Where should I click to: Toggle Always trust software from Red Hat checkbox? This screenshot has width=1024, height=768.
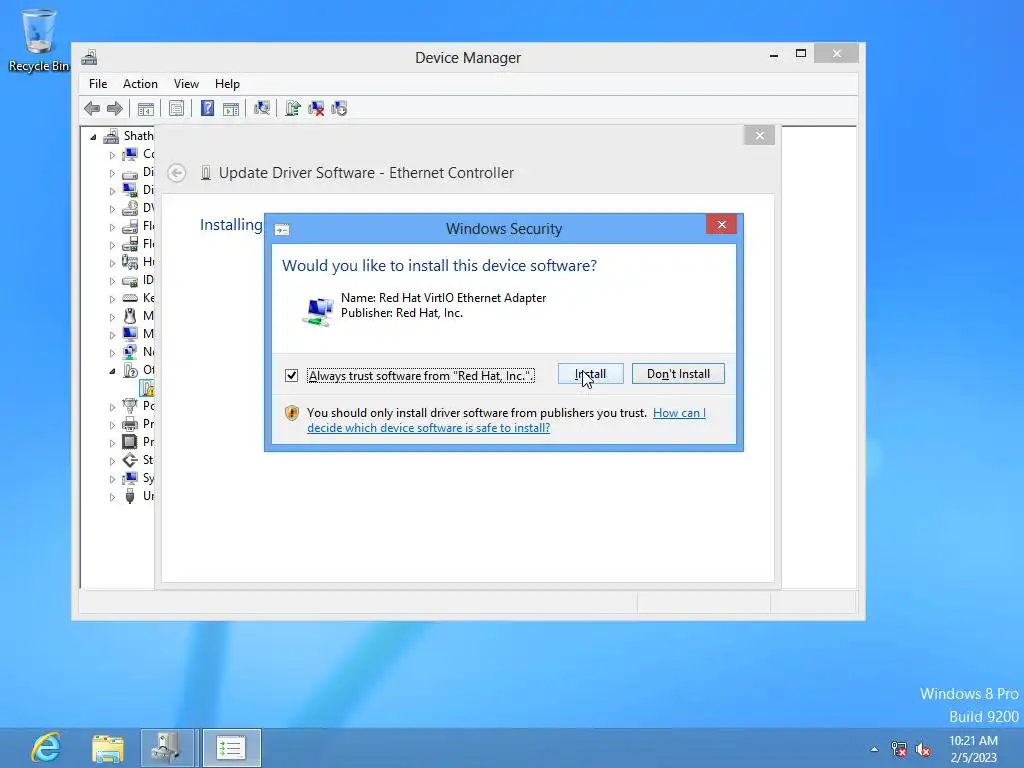(291, 376)
